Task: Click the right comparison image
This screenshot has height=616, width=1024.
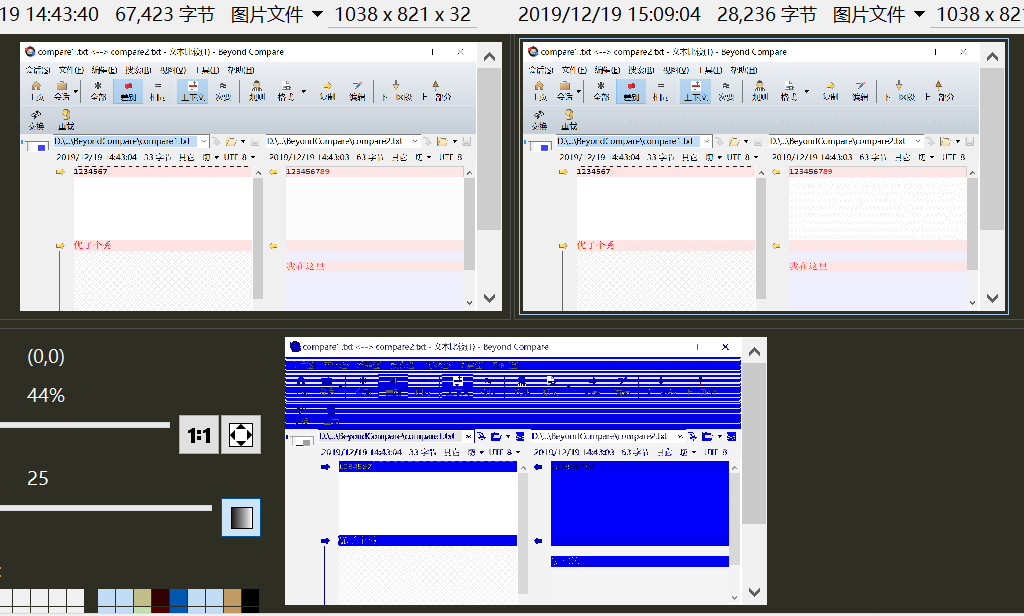Action: coord(751,176)
